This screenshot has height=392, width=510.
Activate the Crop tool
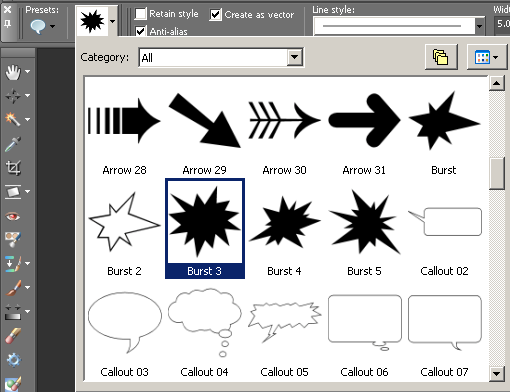[13, 168]
